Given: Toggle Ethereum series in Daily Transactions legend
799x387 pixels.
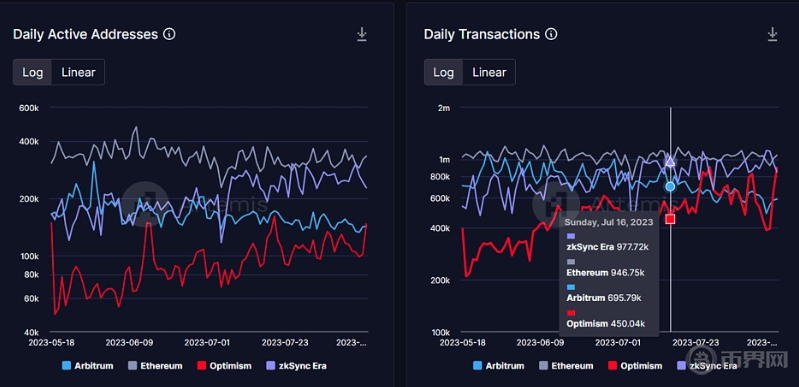Looking at the screenshot, I should pos(566,366).
